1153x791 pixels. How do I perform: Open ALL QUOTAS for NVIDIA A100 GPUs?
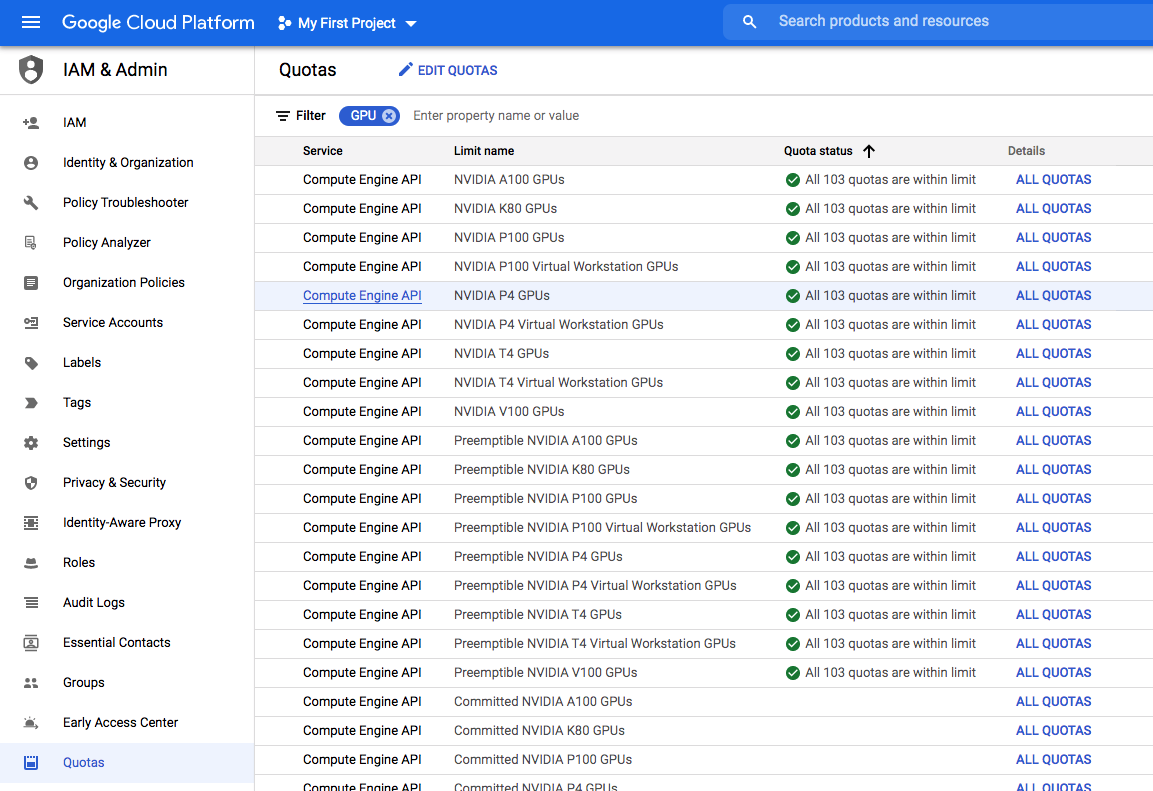(x=1053, y=180)
